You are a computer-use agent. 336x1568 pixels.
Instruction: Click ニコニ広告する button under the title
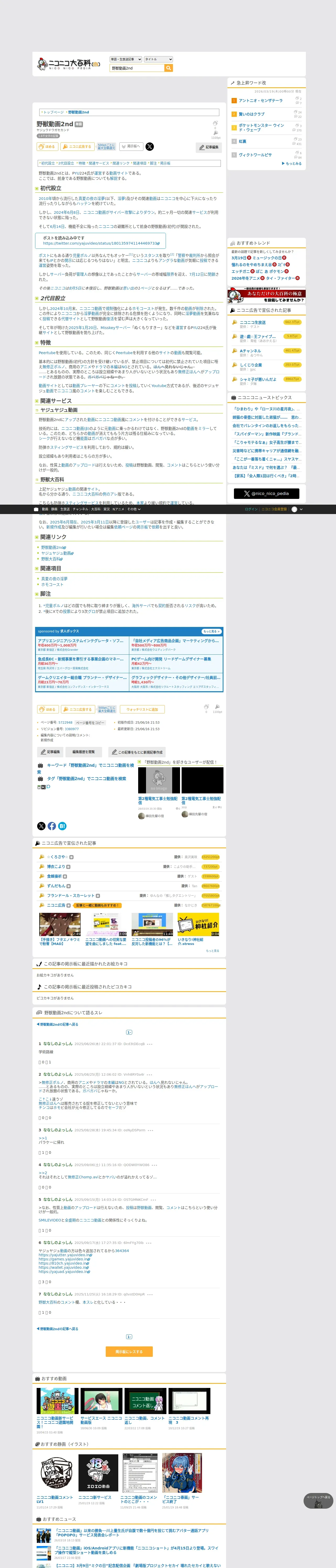pos(77,147)
